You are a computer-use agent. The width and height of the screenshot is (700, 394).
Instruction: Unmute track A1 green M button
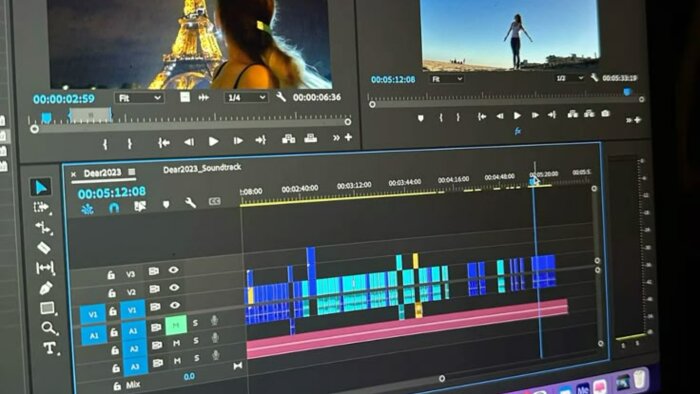(x=176, y=325)
